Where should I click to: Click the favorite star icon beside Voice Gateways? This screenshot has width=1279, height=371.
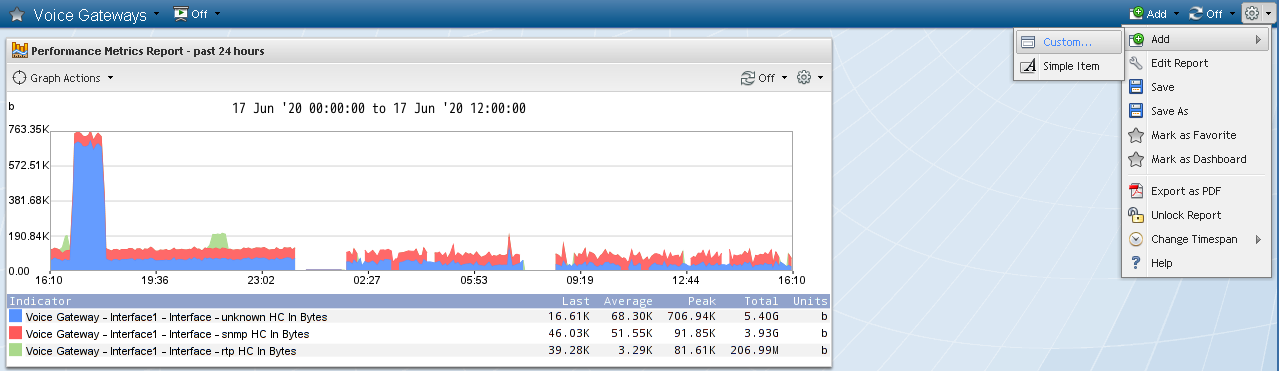click(17, 15)
